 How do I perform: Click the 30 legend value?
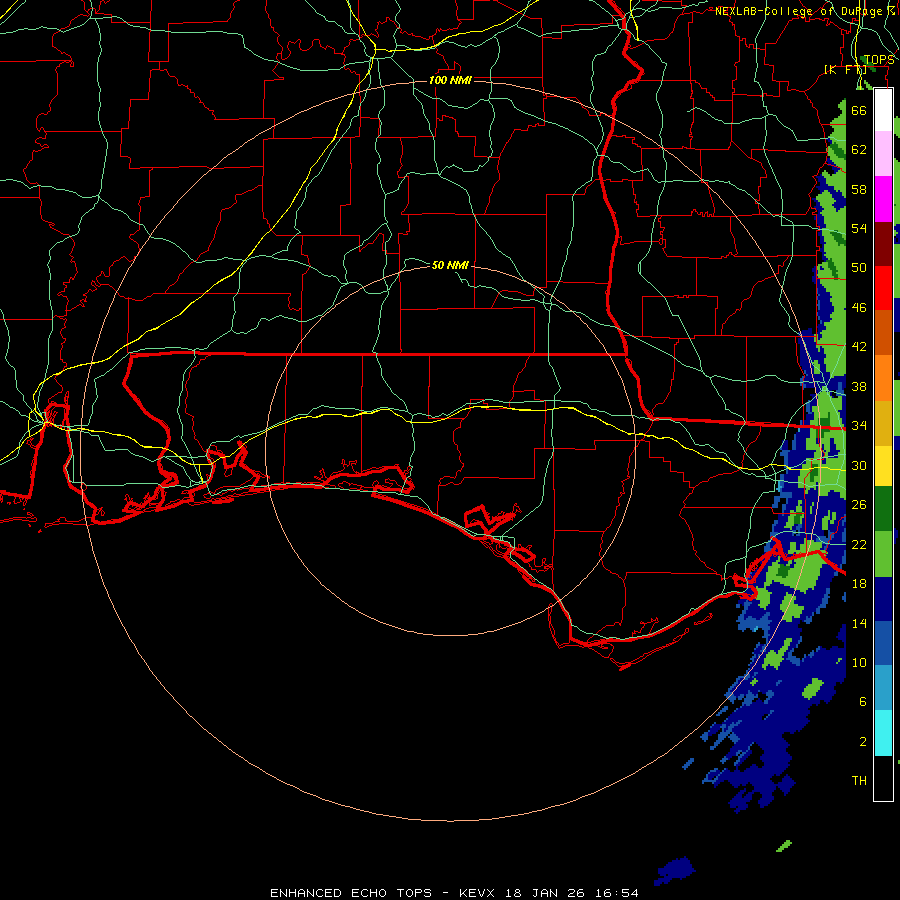(x=859, y=465)
